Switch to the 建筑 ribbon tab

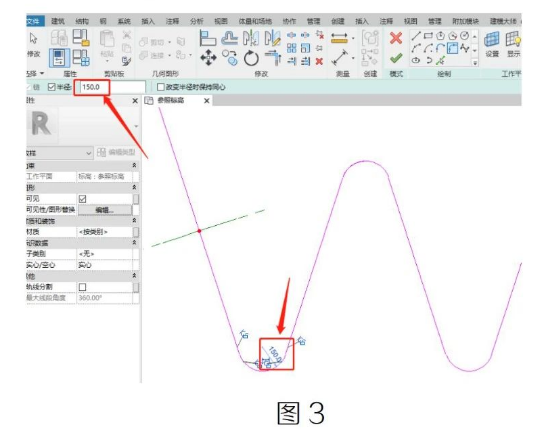click(x=58, y=21)
